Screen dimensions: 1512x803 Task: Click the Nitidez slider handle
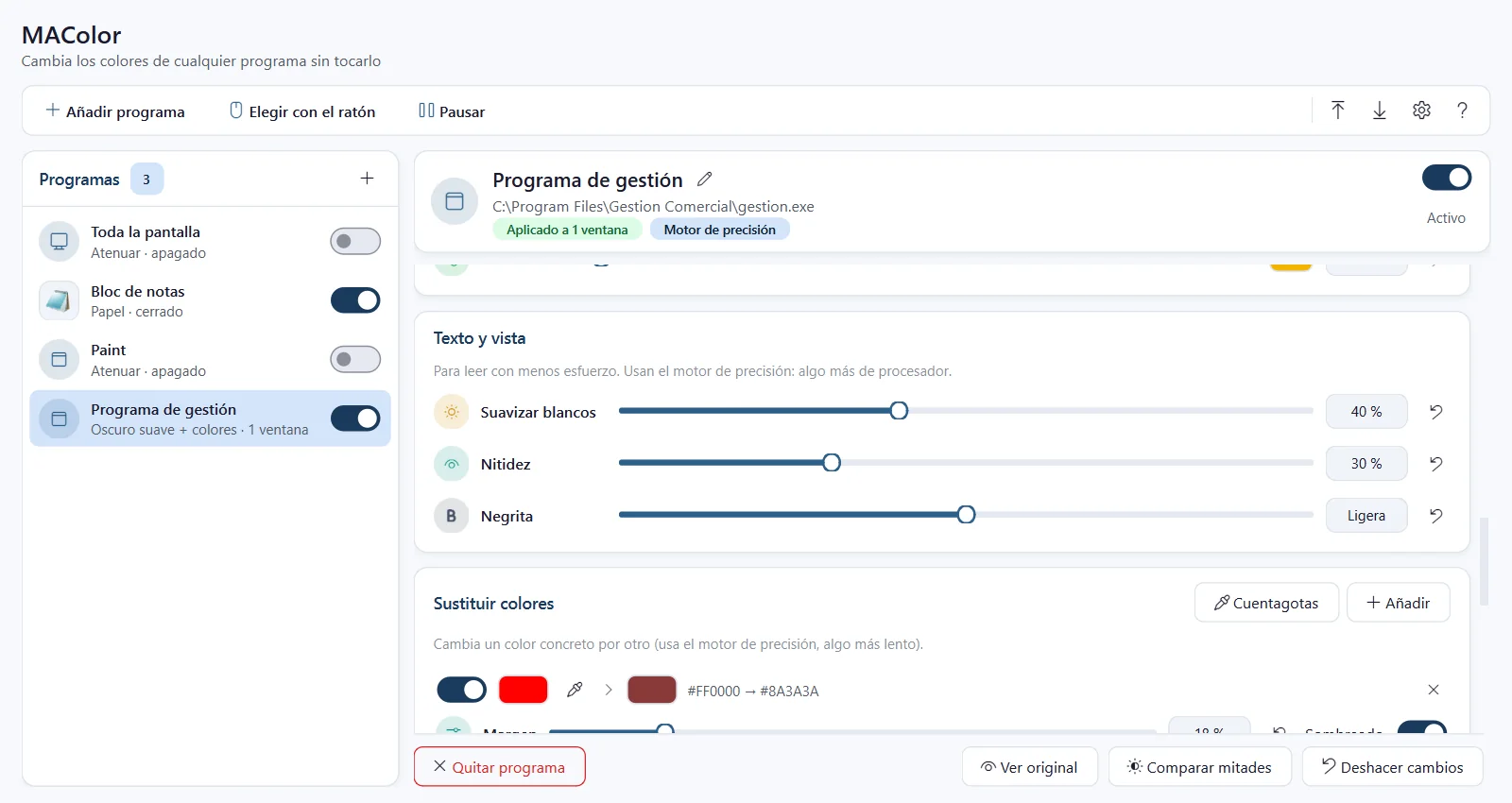click(x=832, y=462)
